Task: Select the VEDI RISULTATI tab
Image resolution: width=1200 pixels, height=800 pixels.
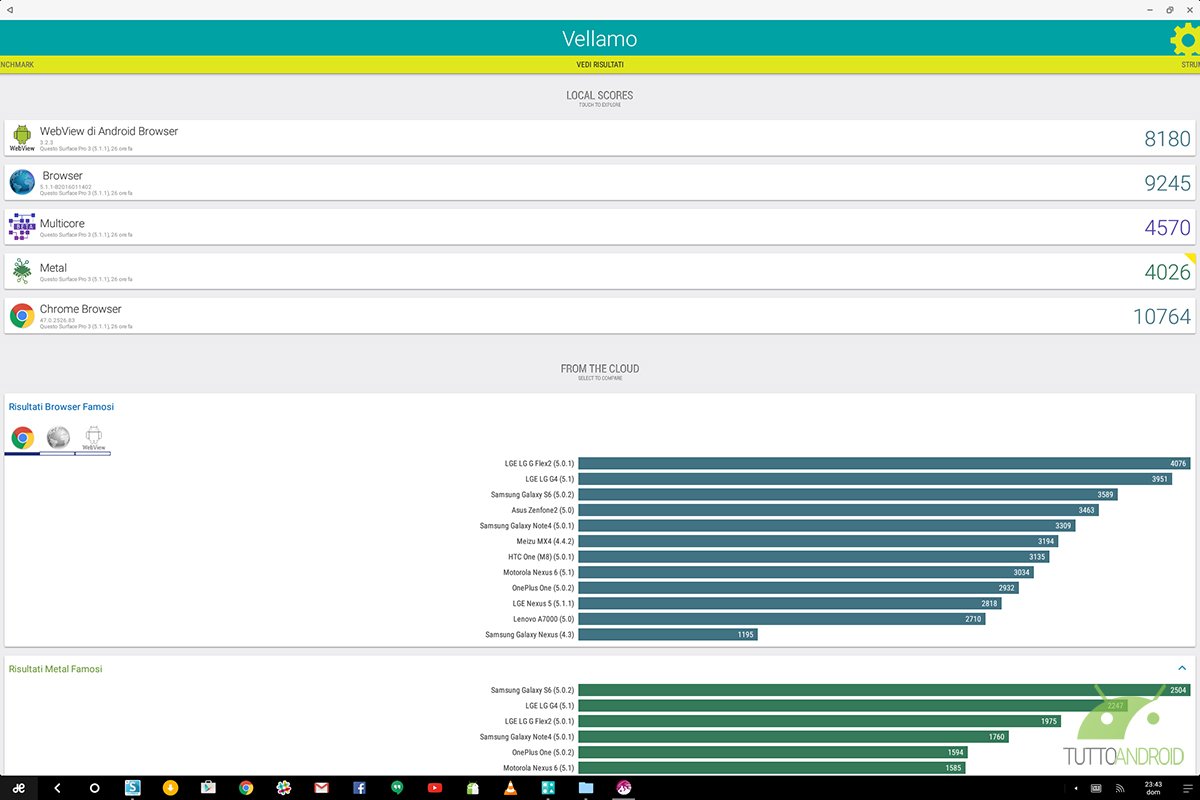Action: coord(600,64)
